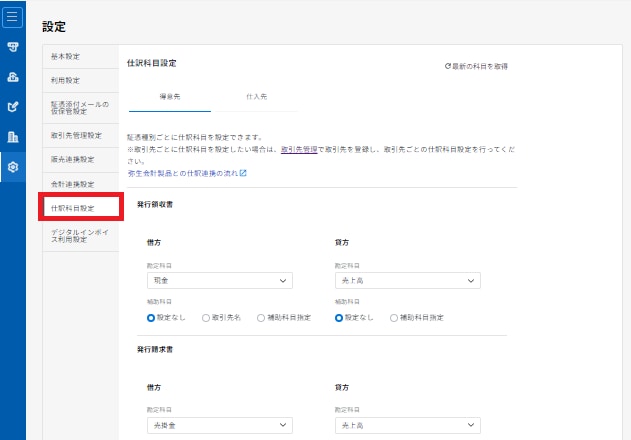Click external link icon after 仕訳連携の流れ
Image resolution: width=631 pixels, height=440 pixels.
(243, 173)
